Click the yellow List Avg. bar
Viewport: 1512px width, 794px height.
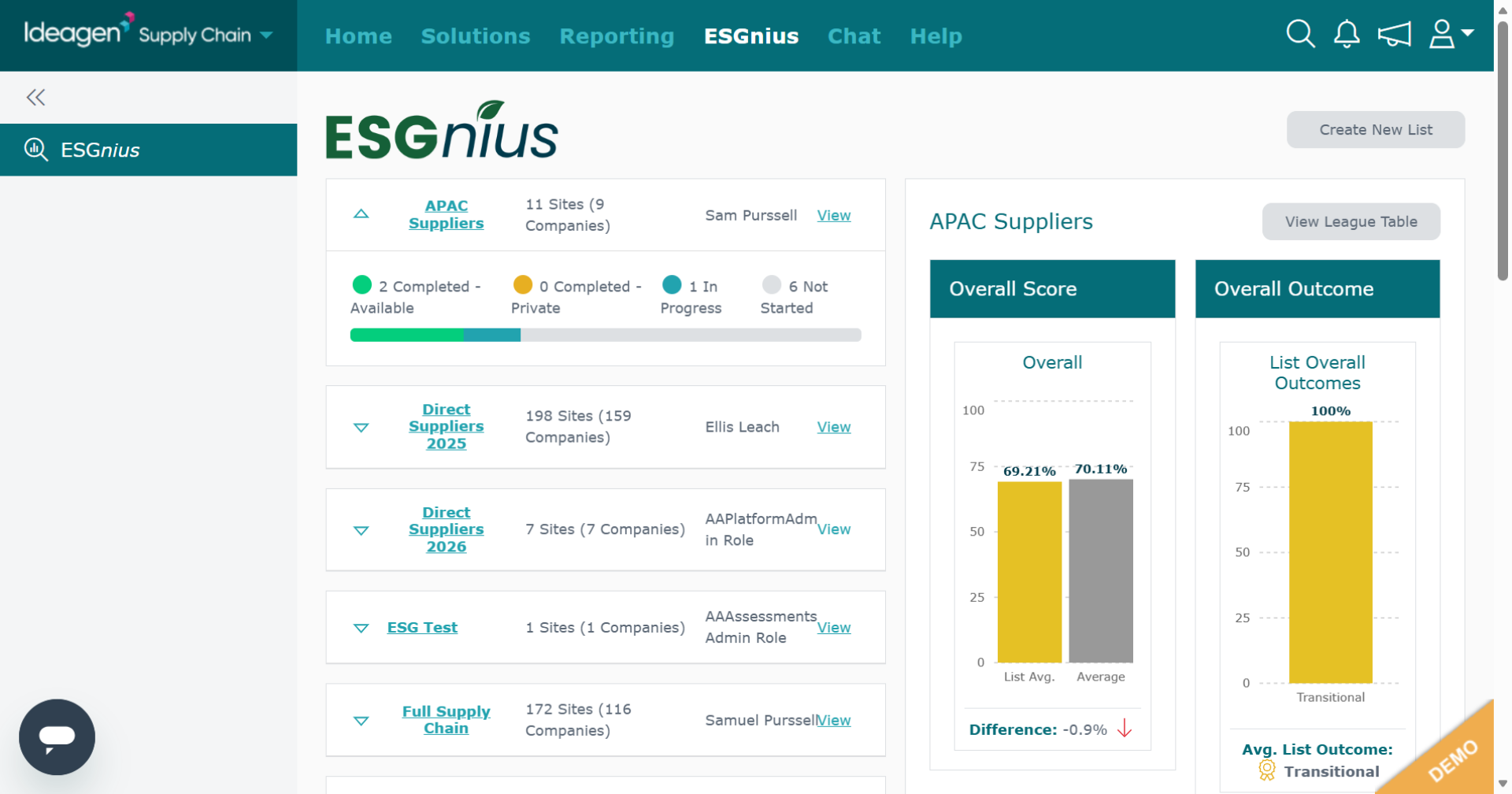click(x=1029, y=572)
